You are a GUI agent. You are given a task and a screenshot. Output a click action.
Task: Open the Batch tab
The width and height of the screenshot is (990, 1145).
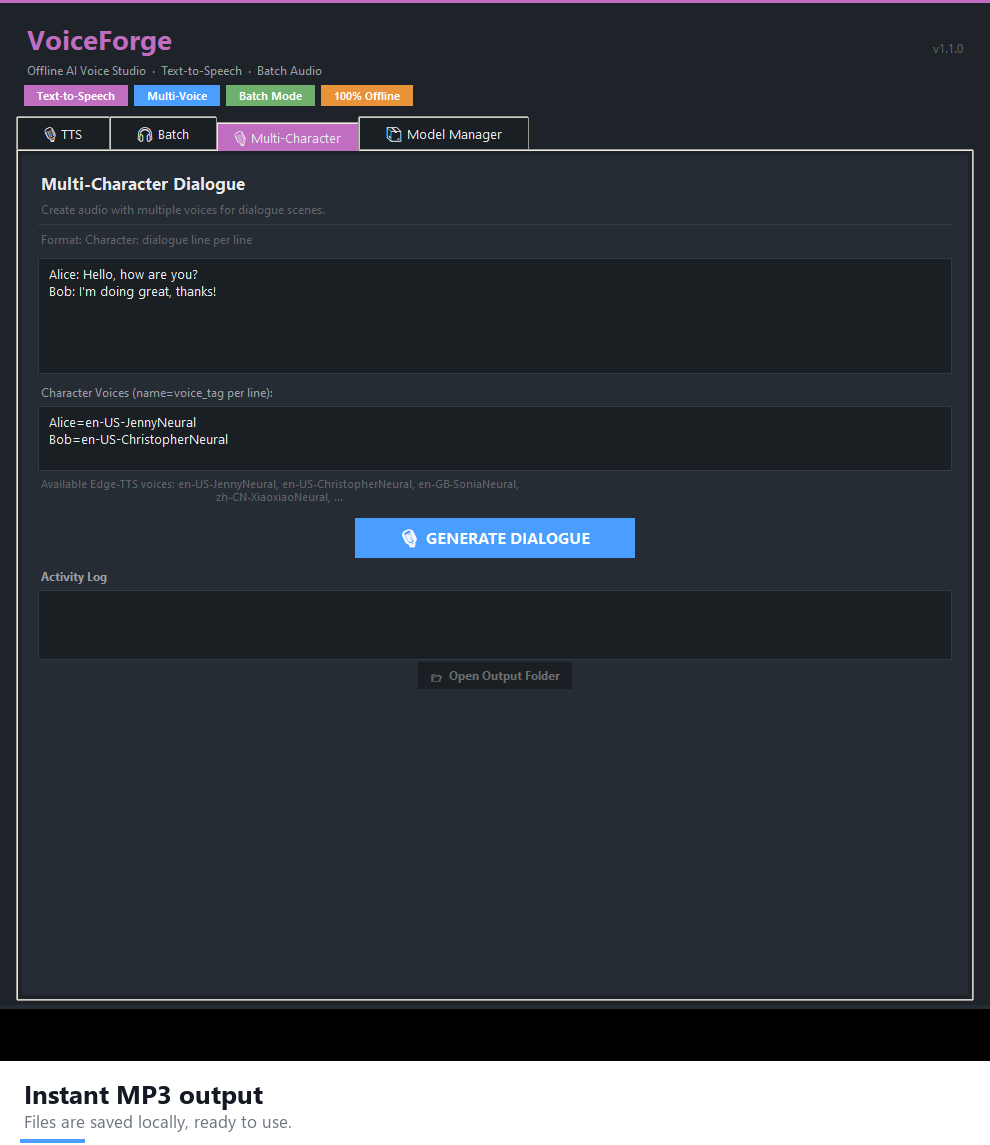[164, 134]
